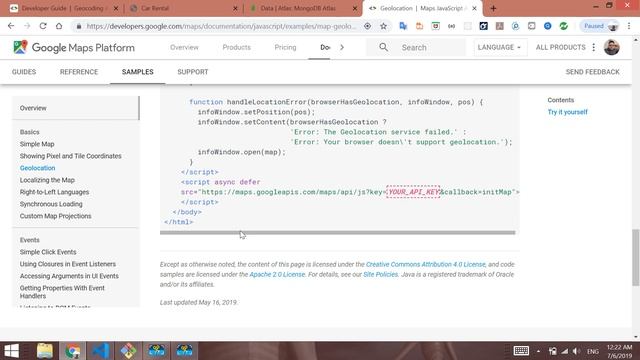Open Getting Properties With Event Handlers
Viewport: 640px width, 360px height.
pos(62,292)
